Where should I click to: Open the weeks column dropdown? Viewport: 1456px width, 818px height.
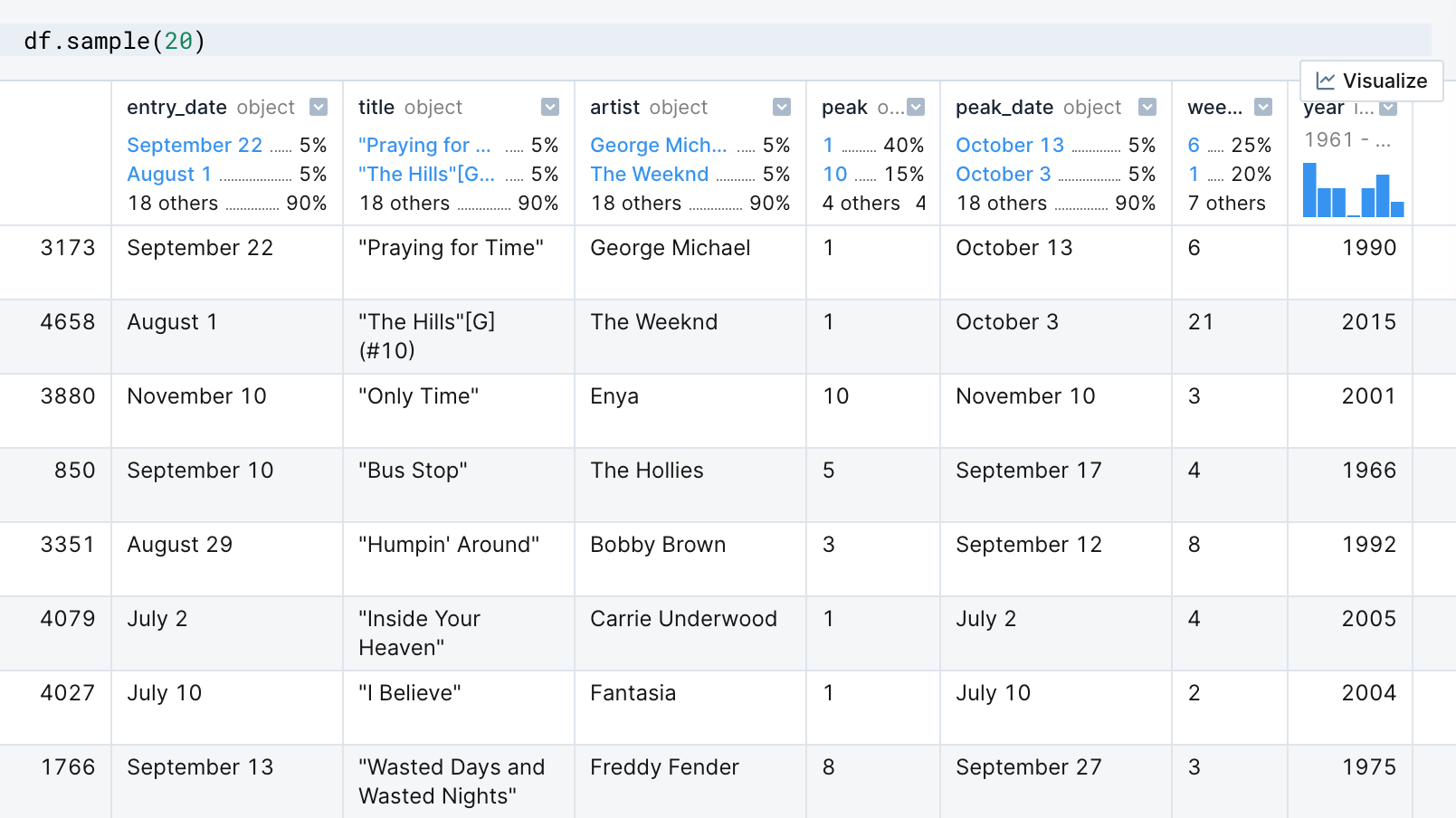click(x=1263, y=106)
